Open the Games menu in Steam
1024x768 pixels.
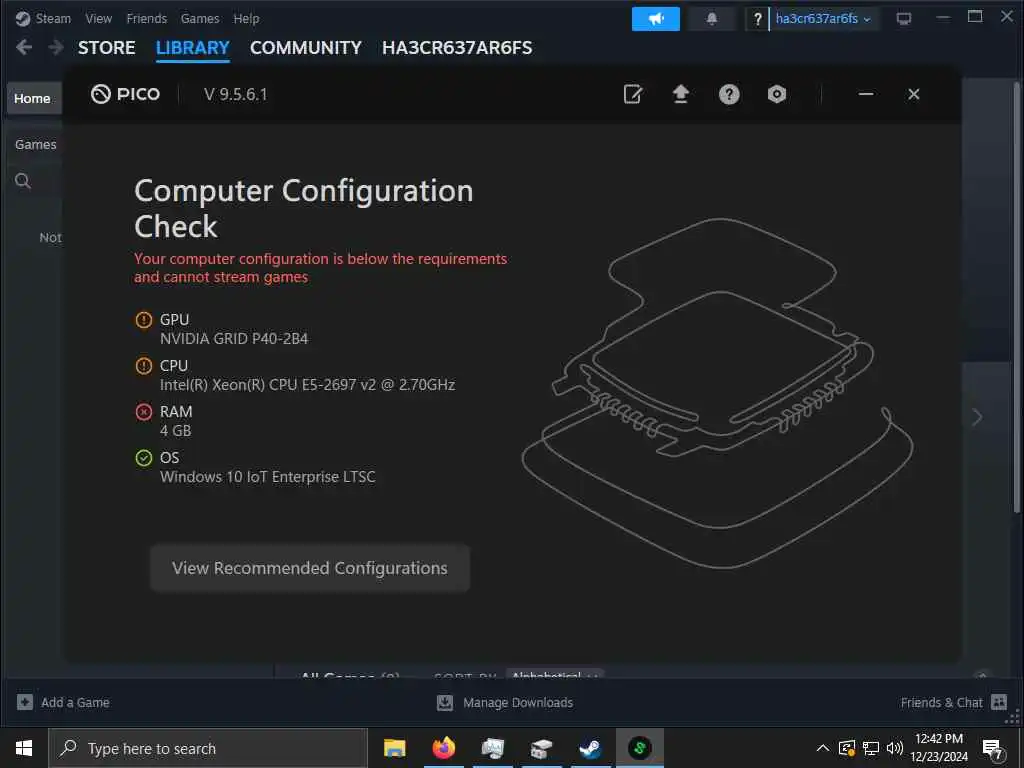pyautogui.click(x=200, y=18)
